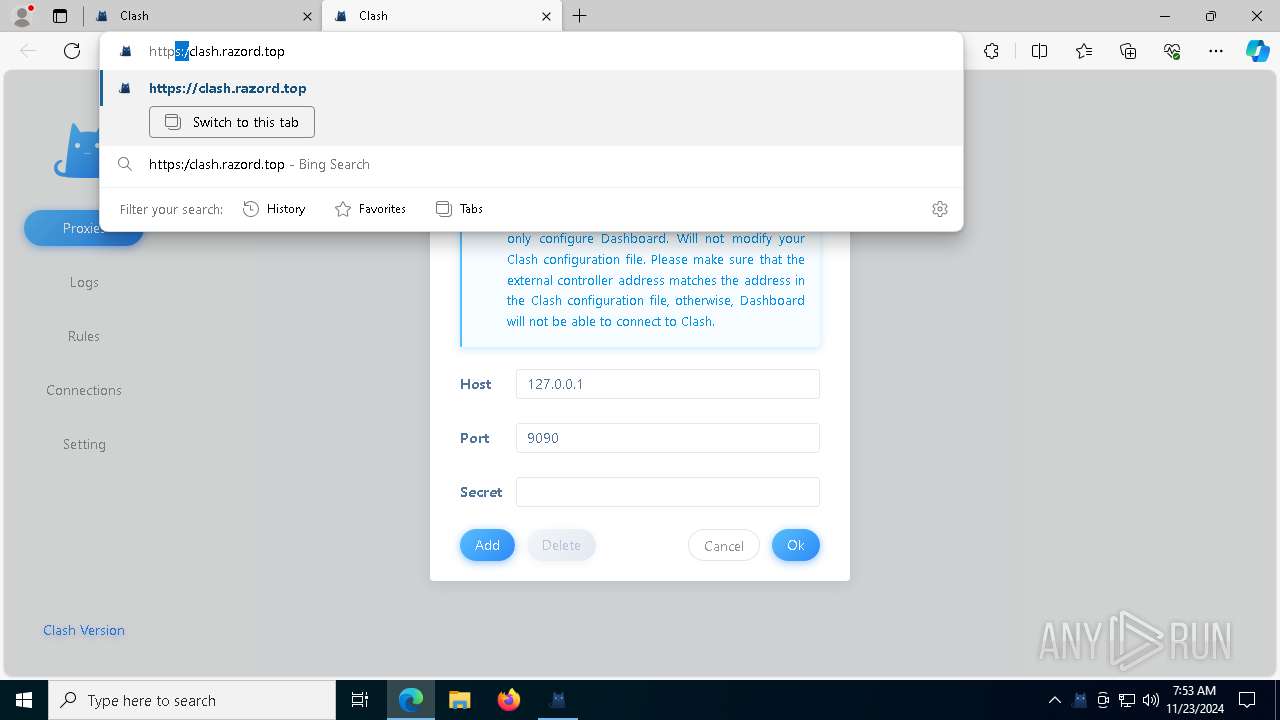Show hidden system tray icons
Screen dimensions: 1280x720
click(1055, 700)
